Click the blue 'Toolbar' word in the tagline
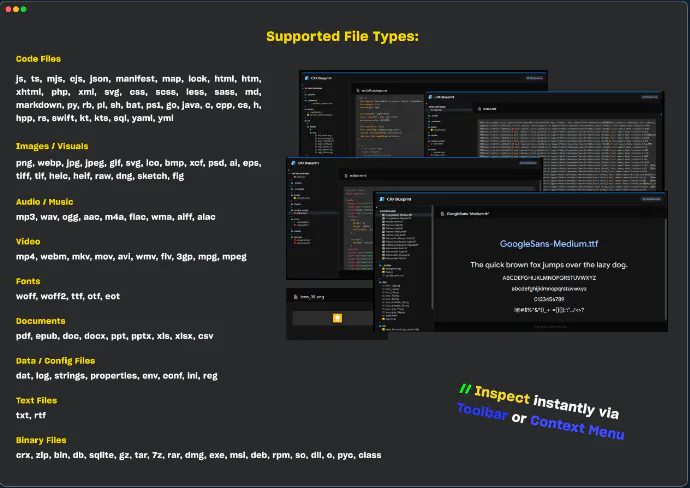Screen dimensions: 690x488 [482, 411]
